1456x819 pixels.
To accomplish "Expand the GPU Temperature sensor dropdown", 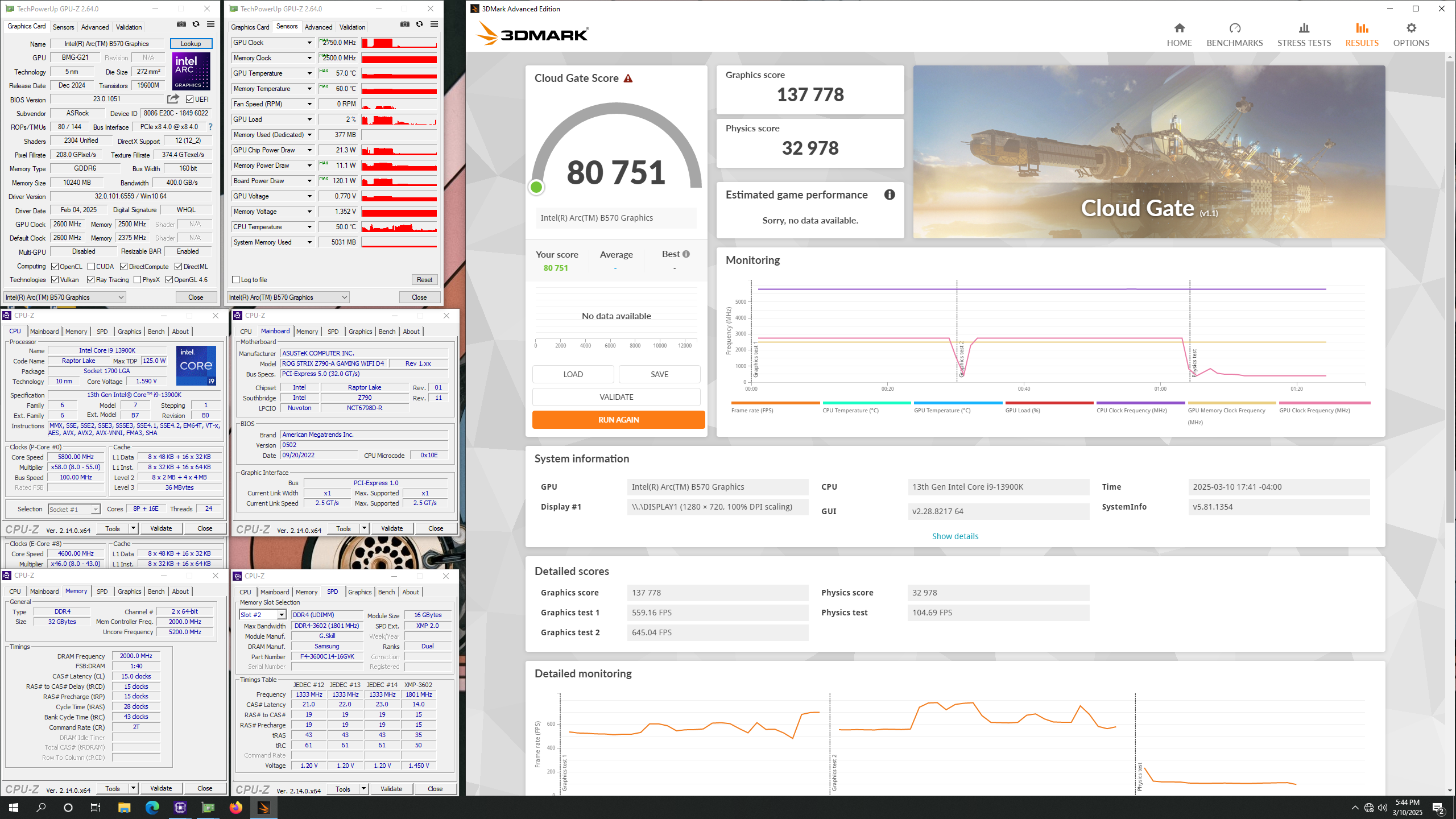I will coord(309,73).
